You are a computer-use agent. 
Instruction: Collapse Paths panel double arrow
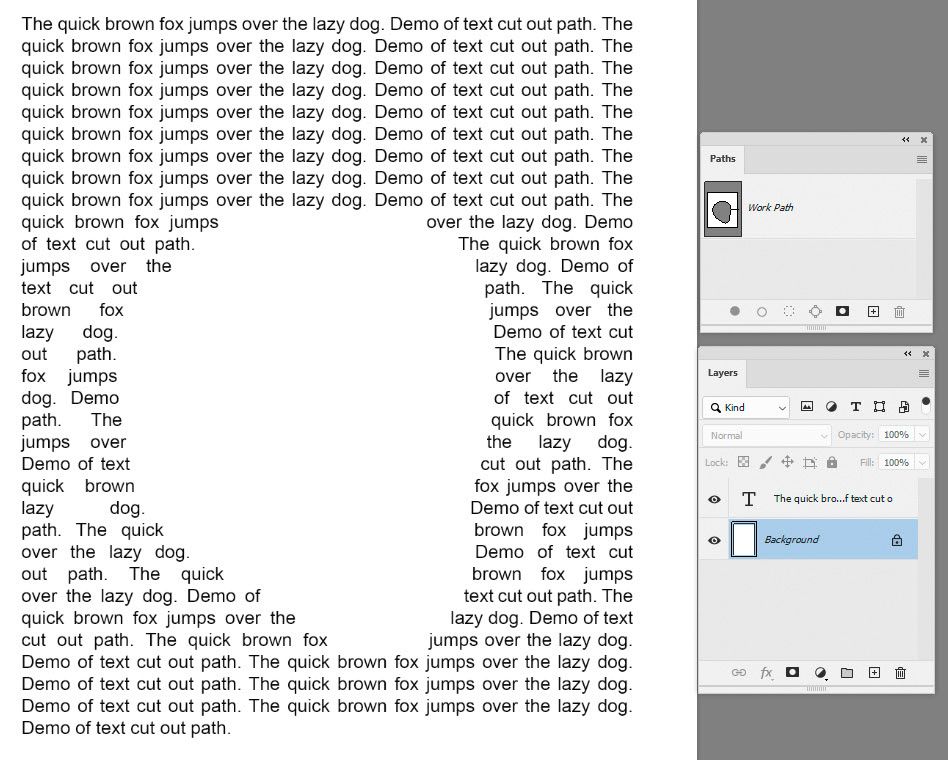(906, 140)
